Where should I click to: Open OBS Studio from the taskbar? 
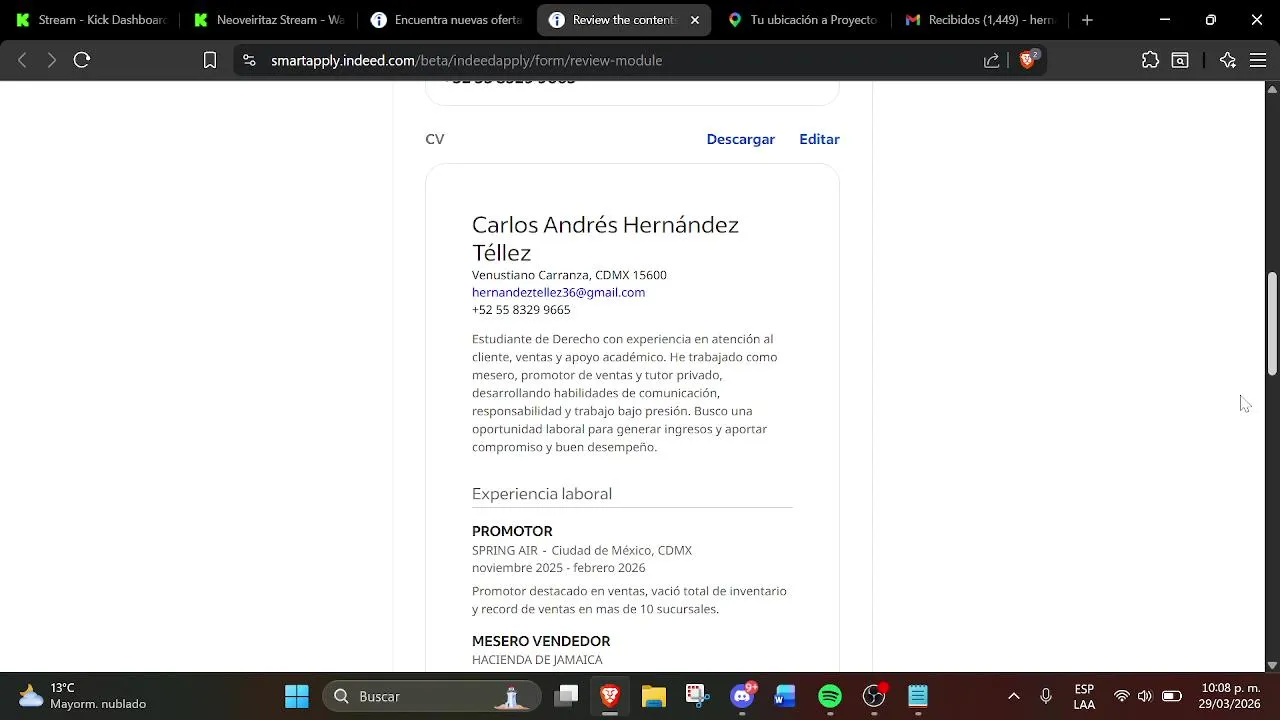[874, 696]
